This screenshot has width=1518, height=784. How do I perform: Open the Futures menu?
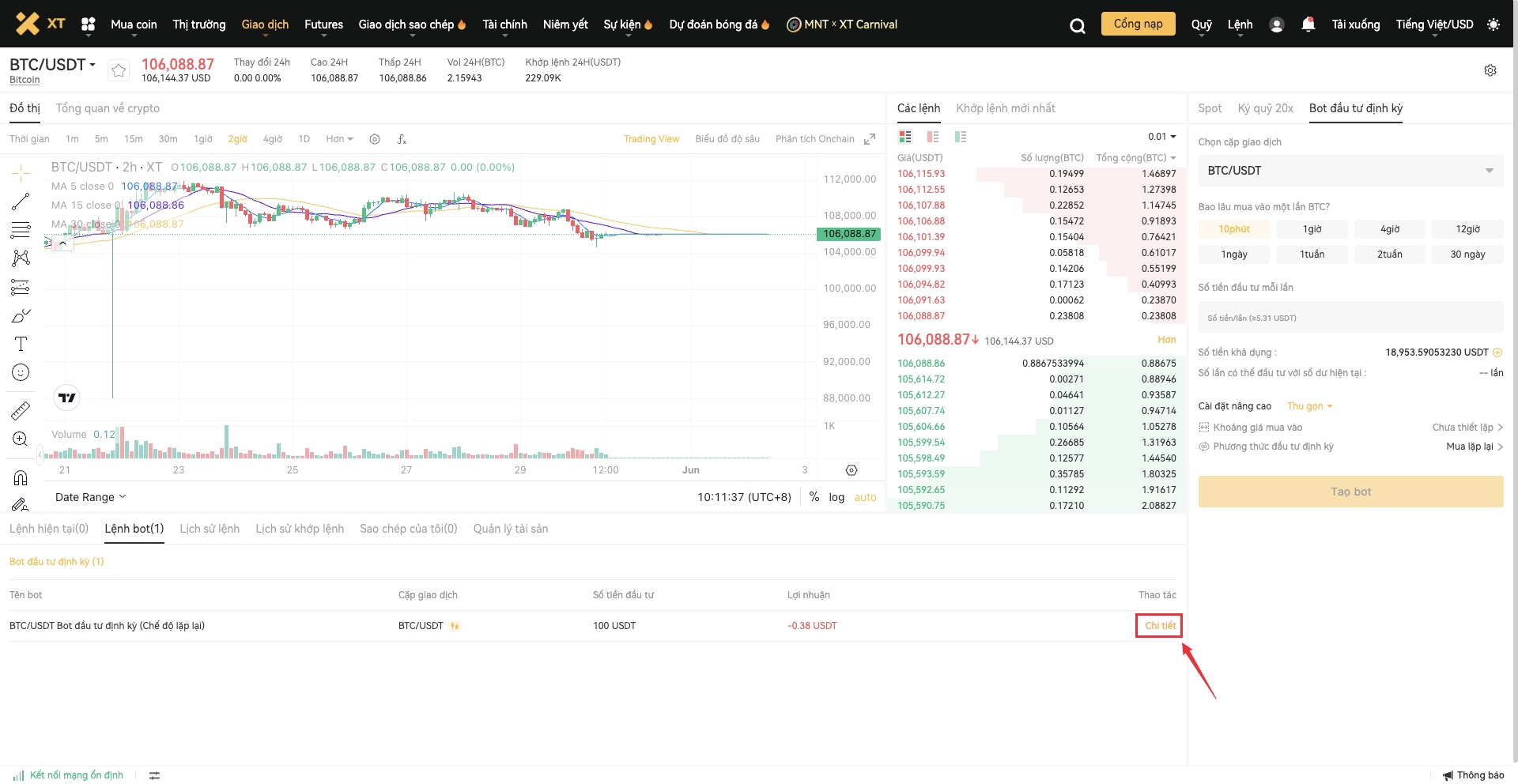pyautogui.click(x=323, y=24)
